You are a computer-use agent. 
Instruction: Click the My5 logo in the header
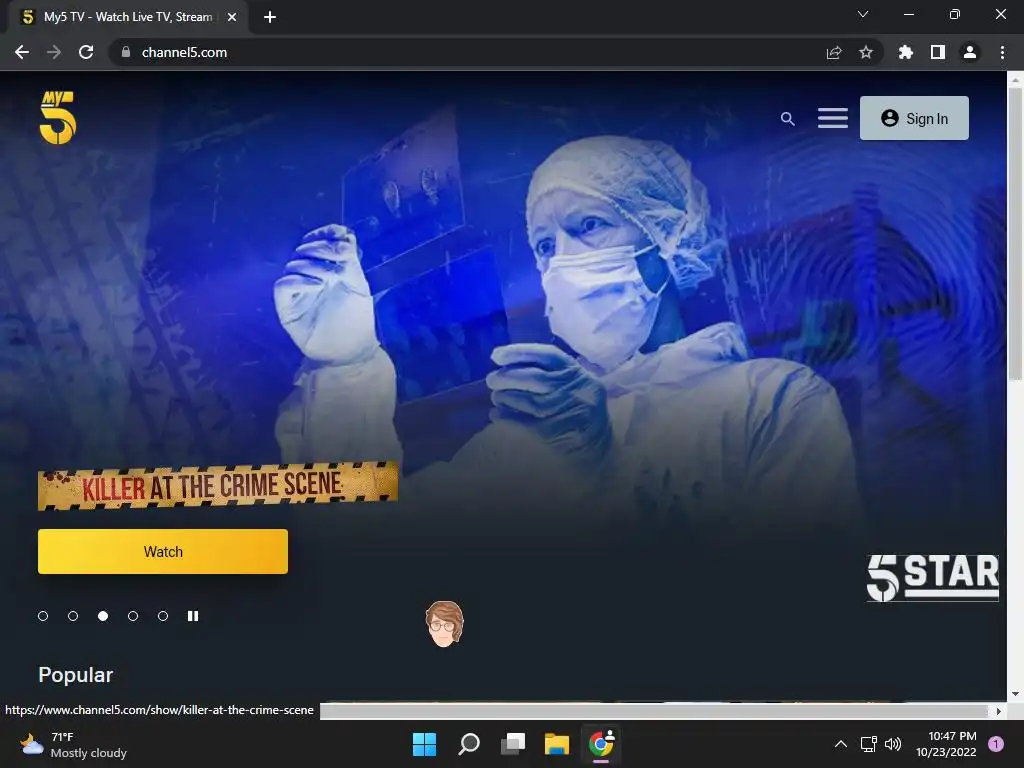(x=58, y=118)
